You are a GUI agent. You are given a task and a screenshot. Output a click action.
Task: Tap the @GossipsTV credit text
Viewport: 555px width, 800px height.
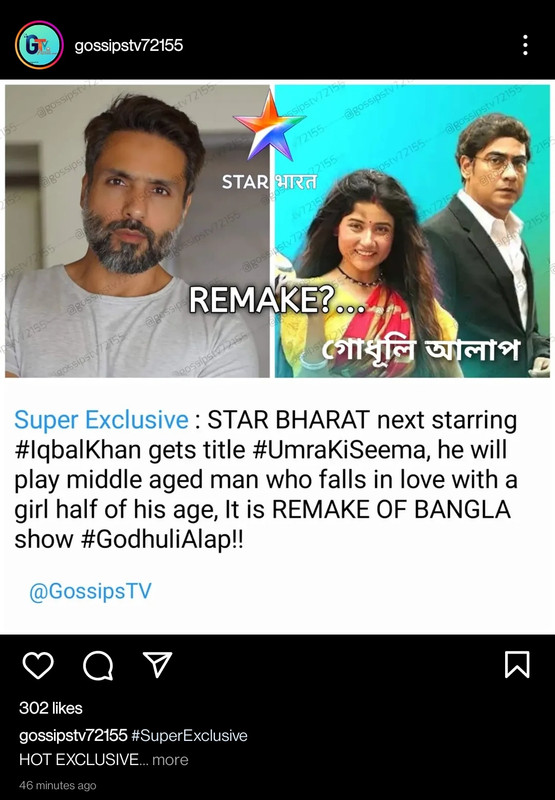[x=90, y=591]
